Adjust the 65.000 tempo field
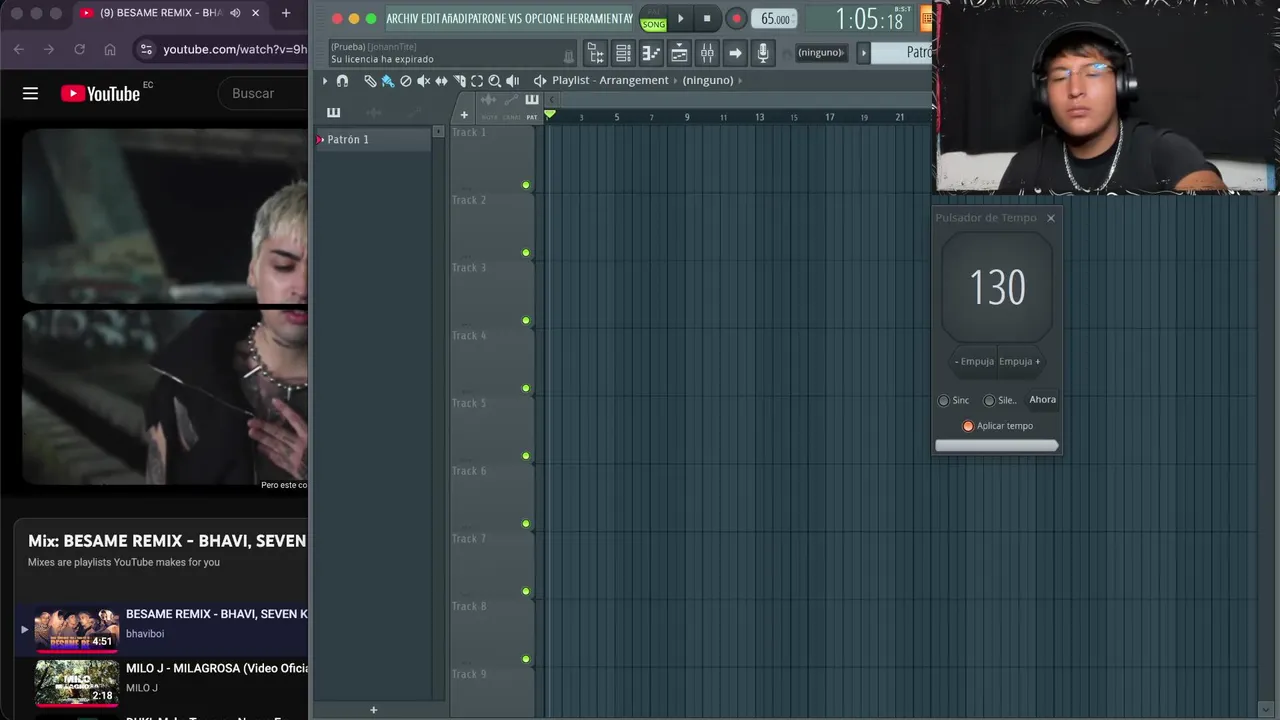The width and height of the screenshot is (1280, 720). [775, 19]
